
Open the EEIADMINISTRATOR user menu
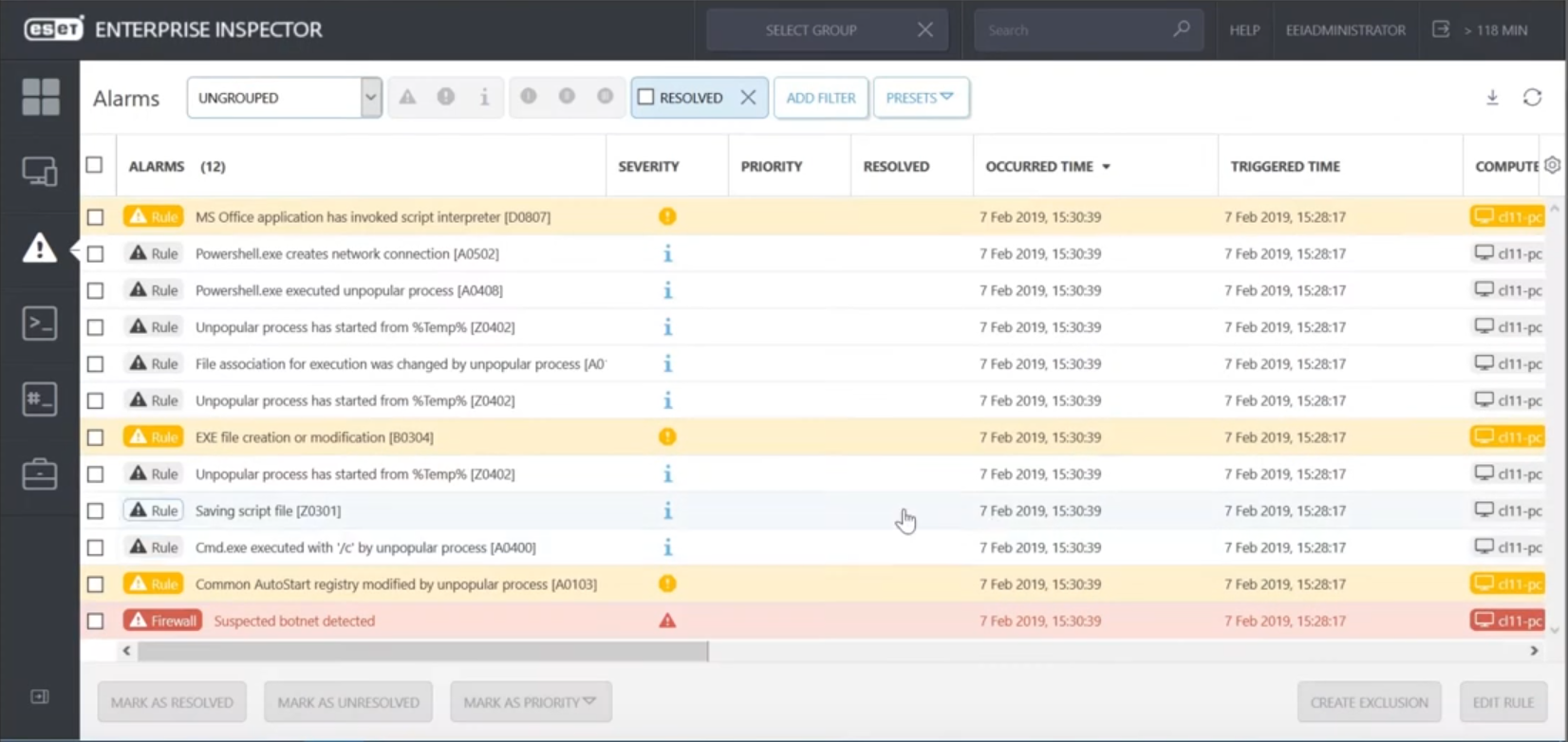(1345, 30)
